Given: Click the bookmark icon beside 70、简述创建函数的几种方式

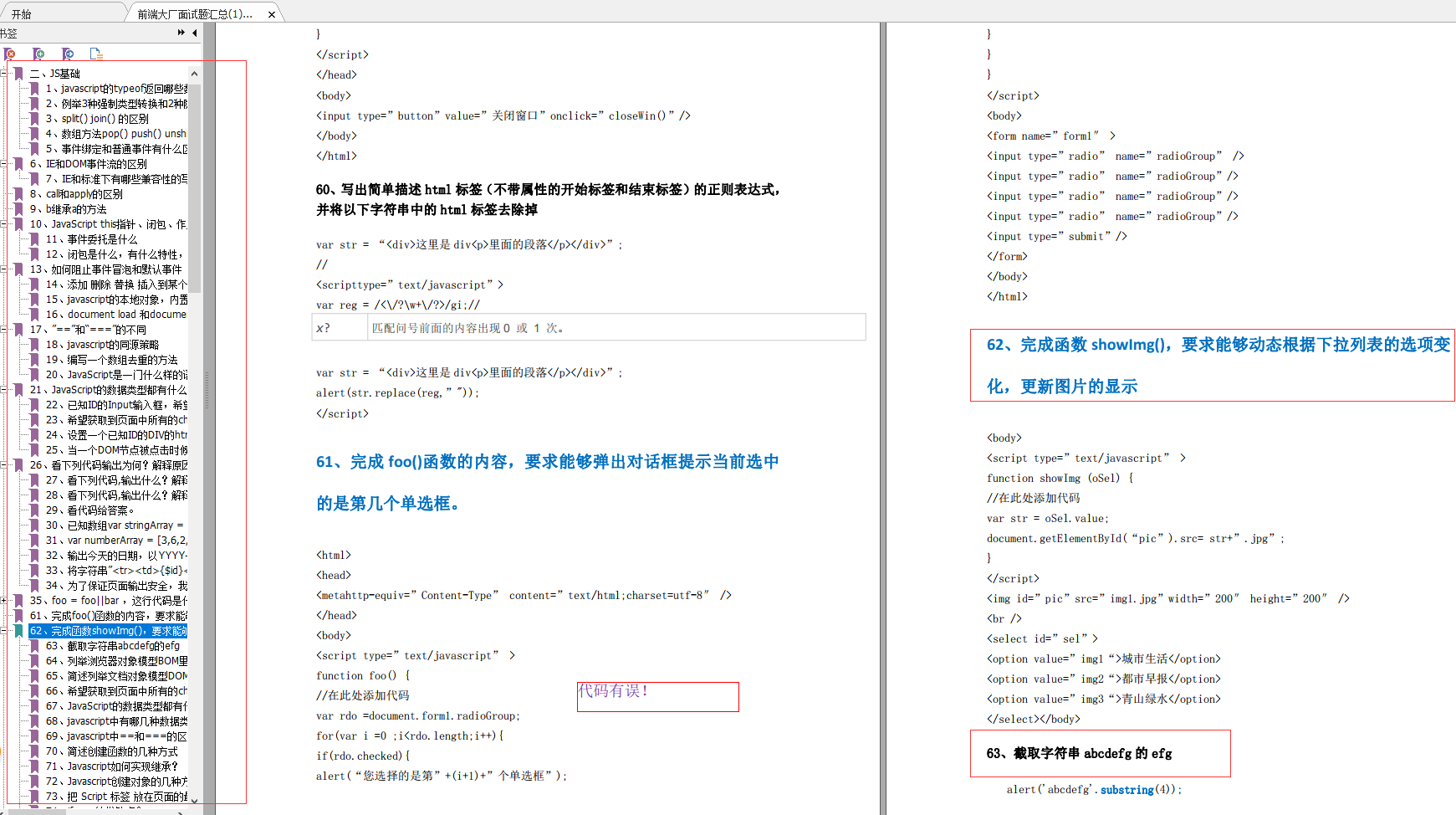Looking at the screenshot, I should point(34,751).
